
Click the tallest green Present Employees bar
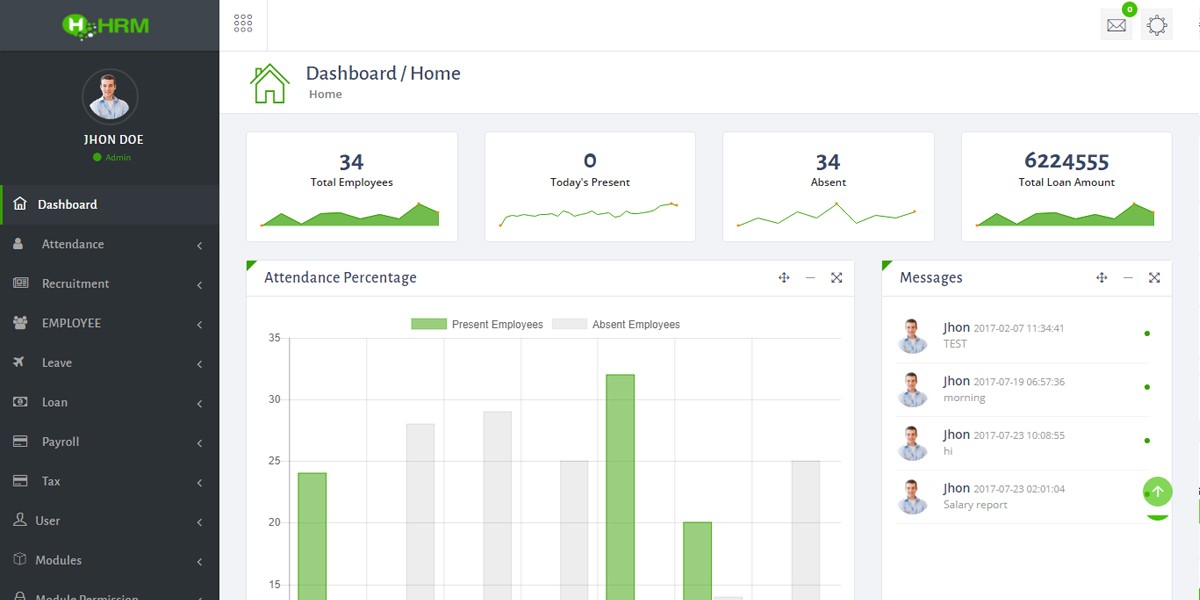620,487
